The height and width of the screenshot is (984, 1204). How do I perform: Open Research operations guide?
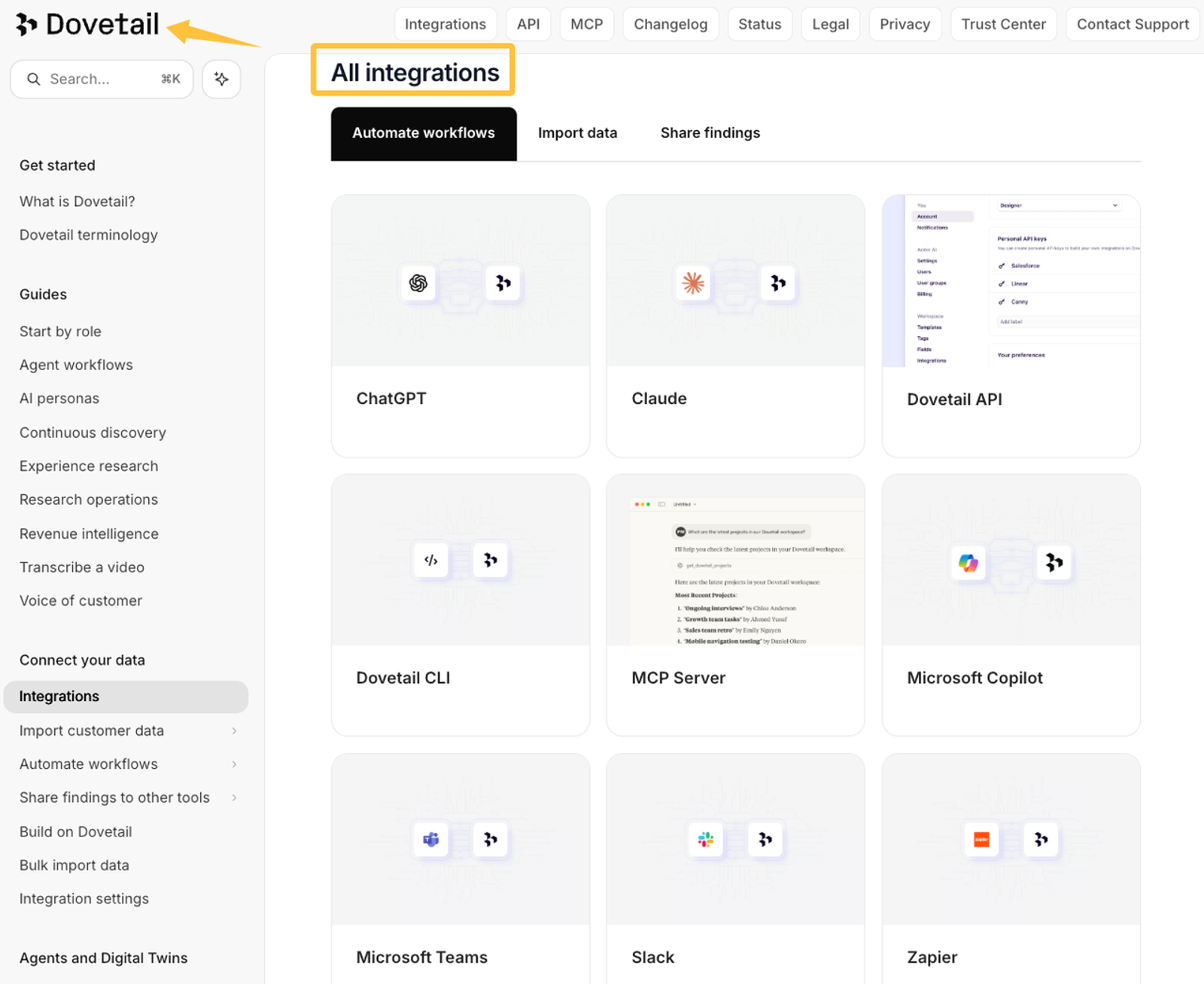(89, 500)
